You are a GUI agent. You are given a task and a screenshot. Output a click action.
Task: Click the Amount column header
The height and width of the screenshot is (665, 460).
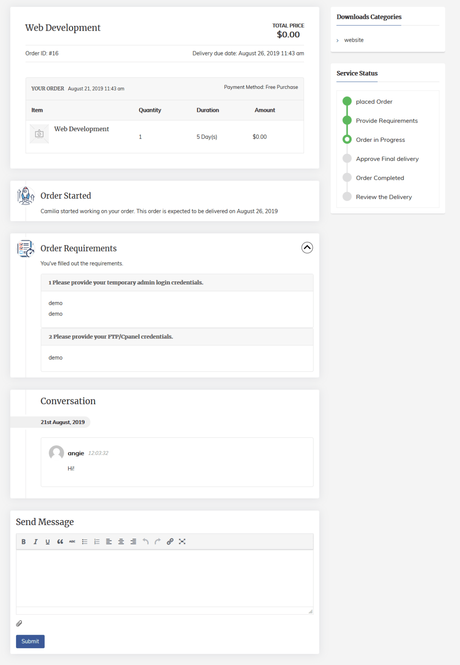point(265,110)
